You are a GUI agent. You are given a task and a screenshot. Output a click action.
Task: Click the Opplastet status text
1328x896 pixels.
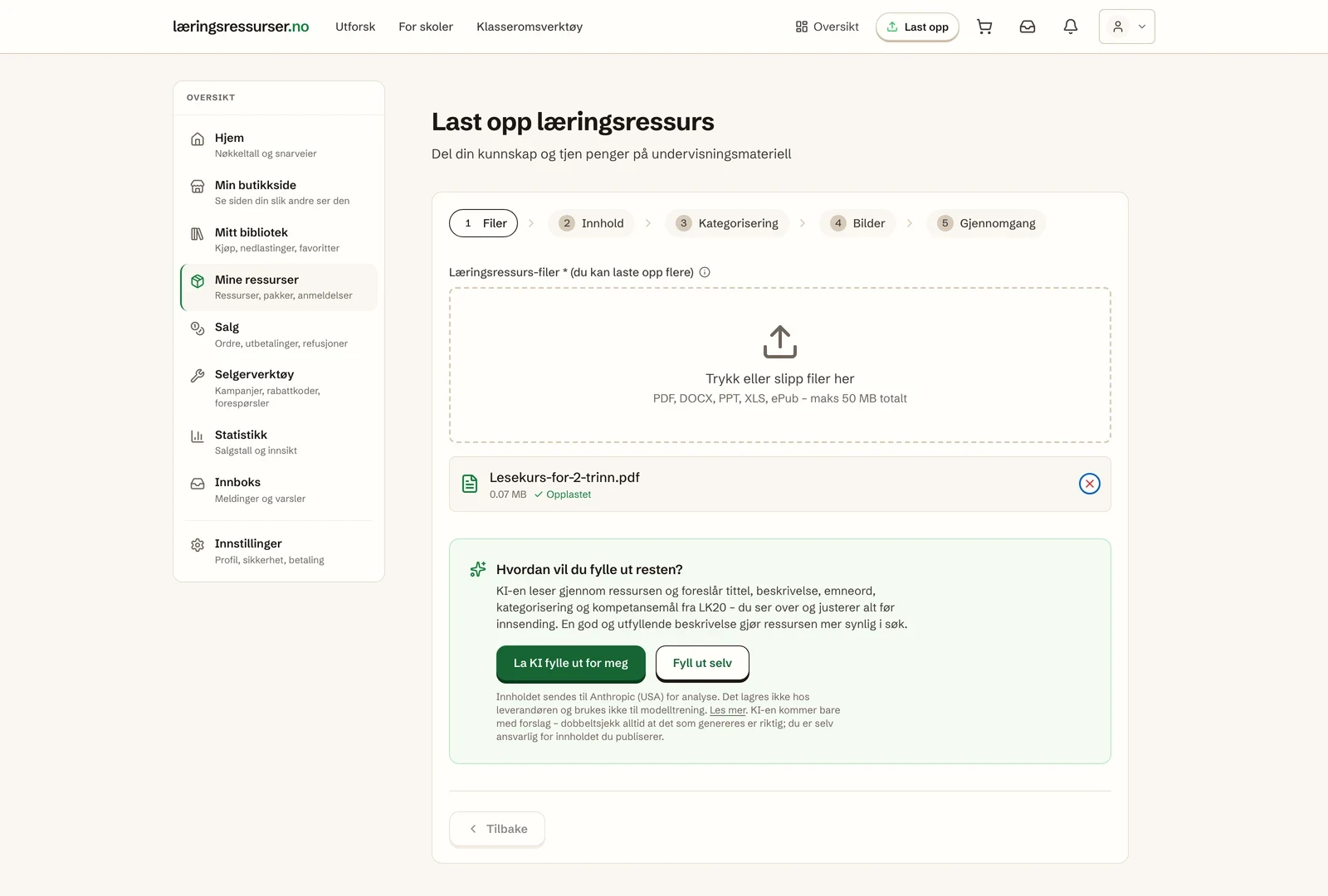click(569, 494)
